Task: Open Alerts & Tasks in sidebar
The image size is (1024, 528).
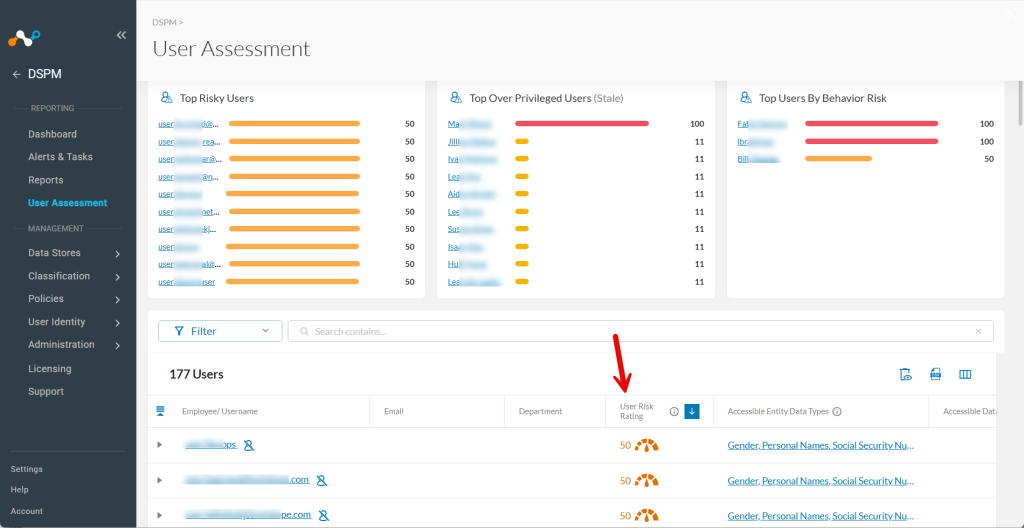Action: 60,157
